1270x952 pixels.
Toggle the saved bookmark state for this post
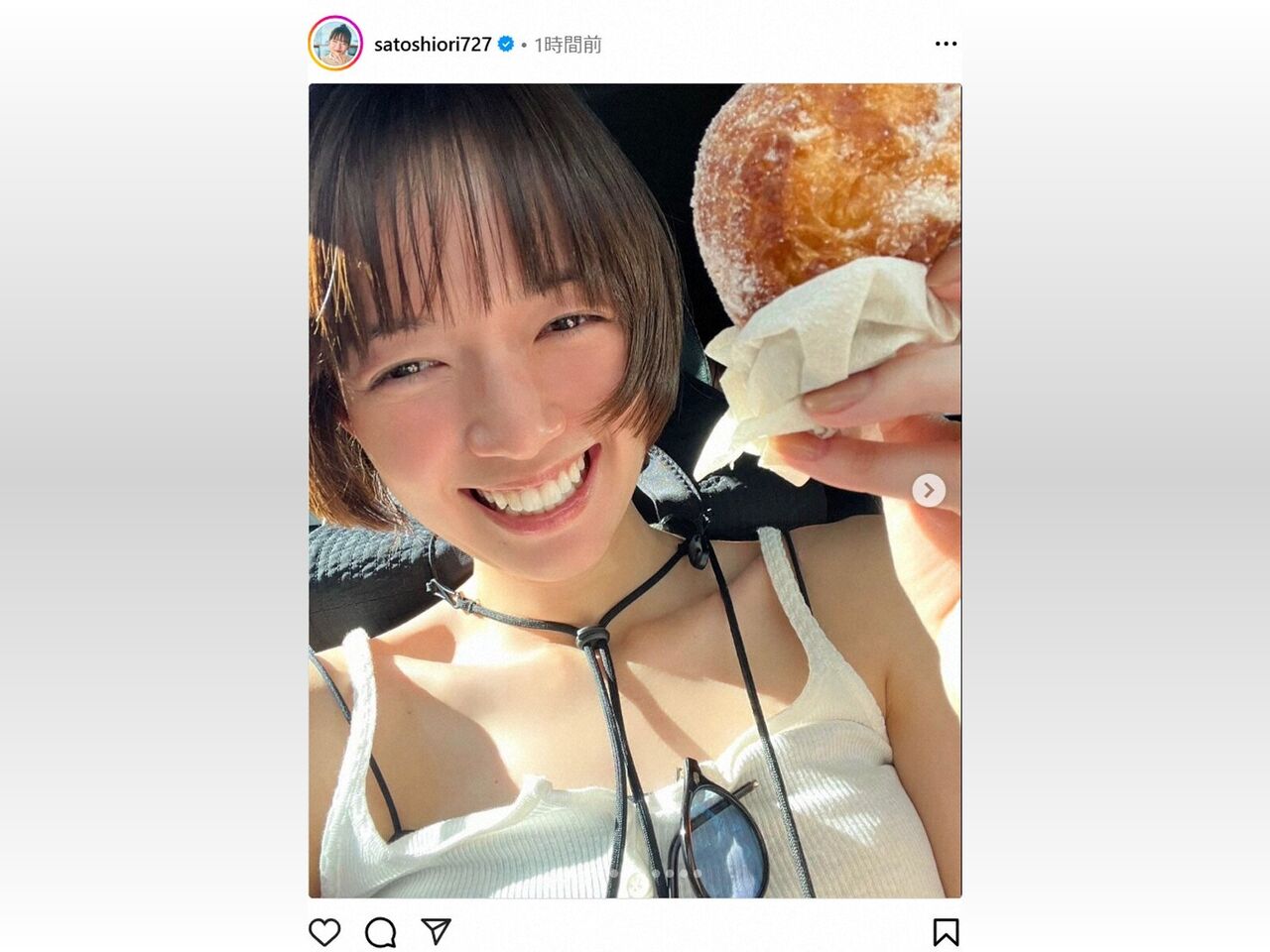[946, 932]
